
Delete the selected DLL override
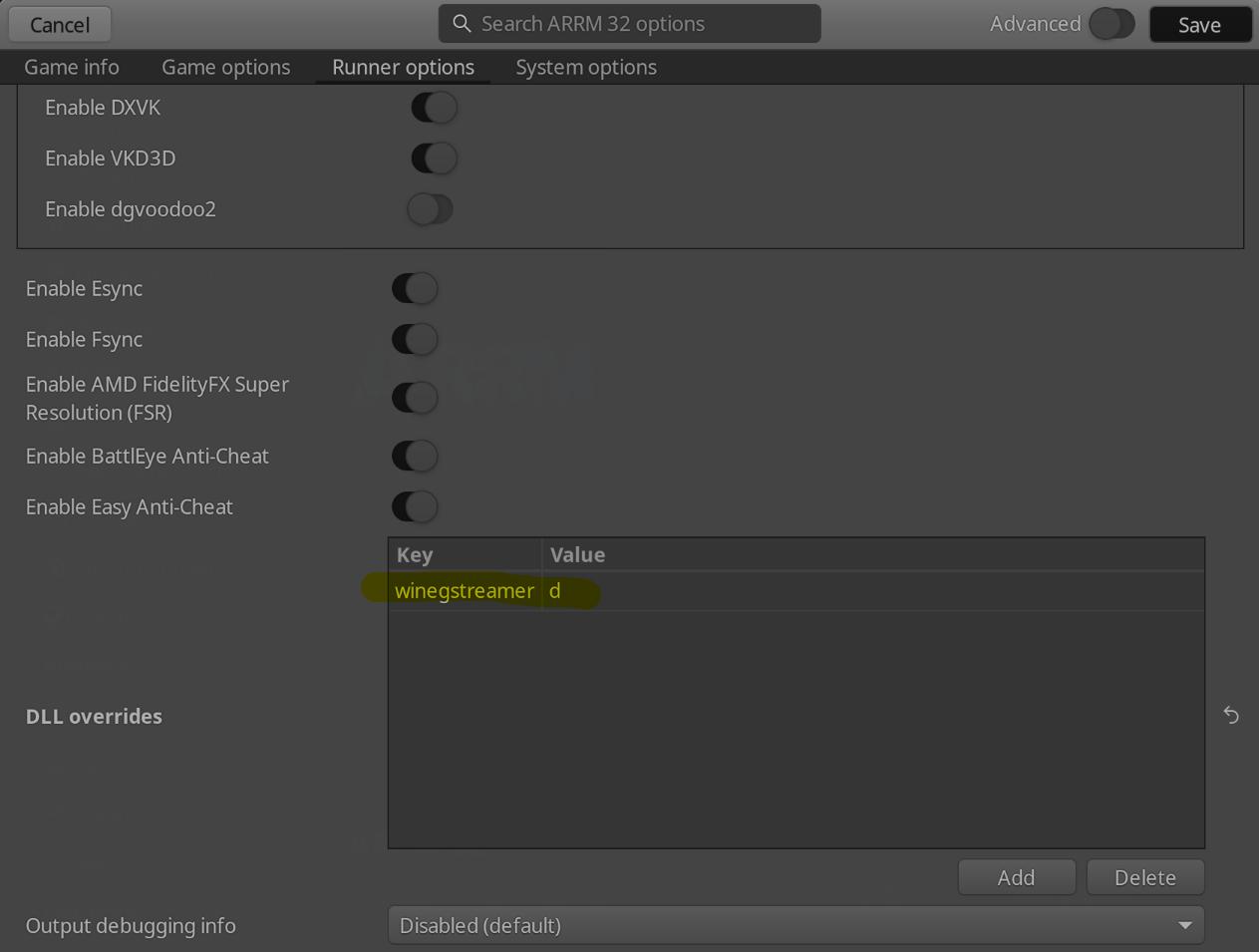(x=1144, y=878)
